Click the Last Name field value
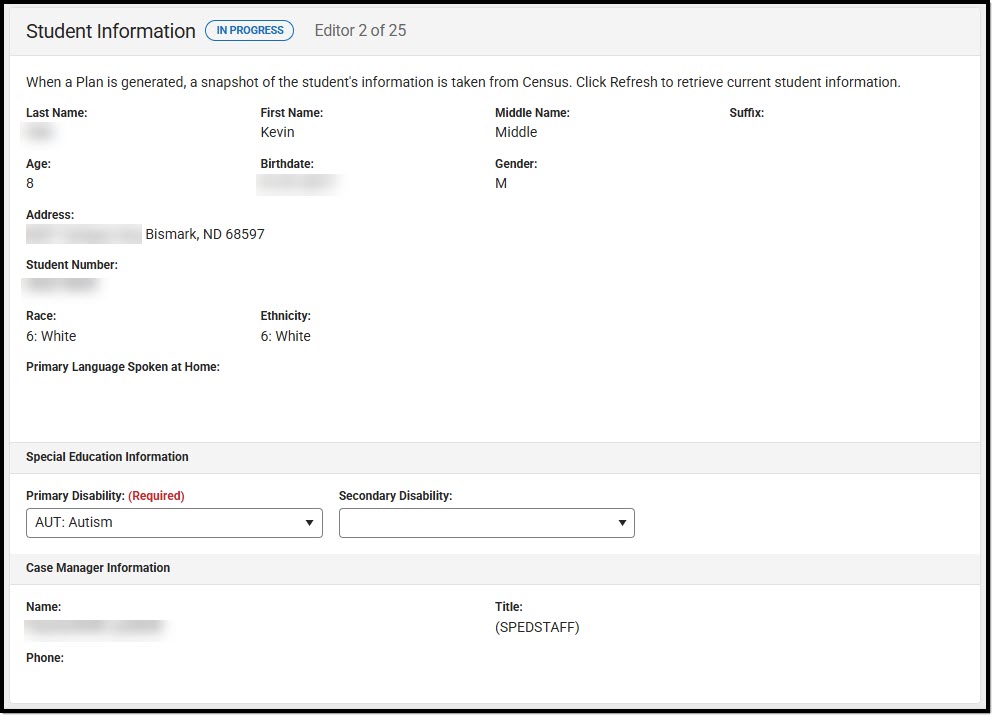 [x=39, y=131]
